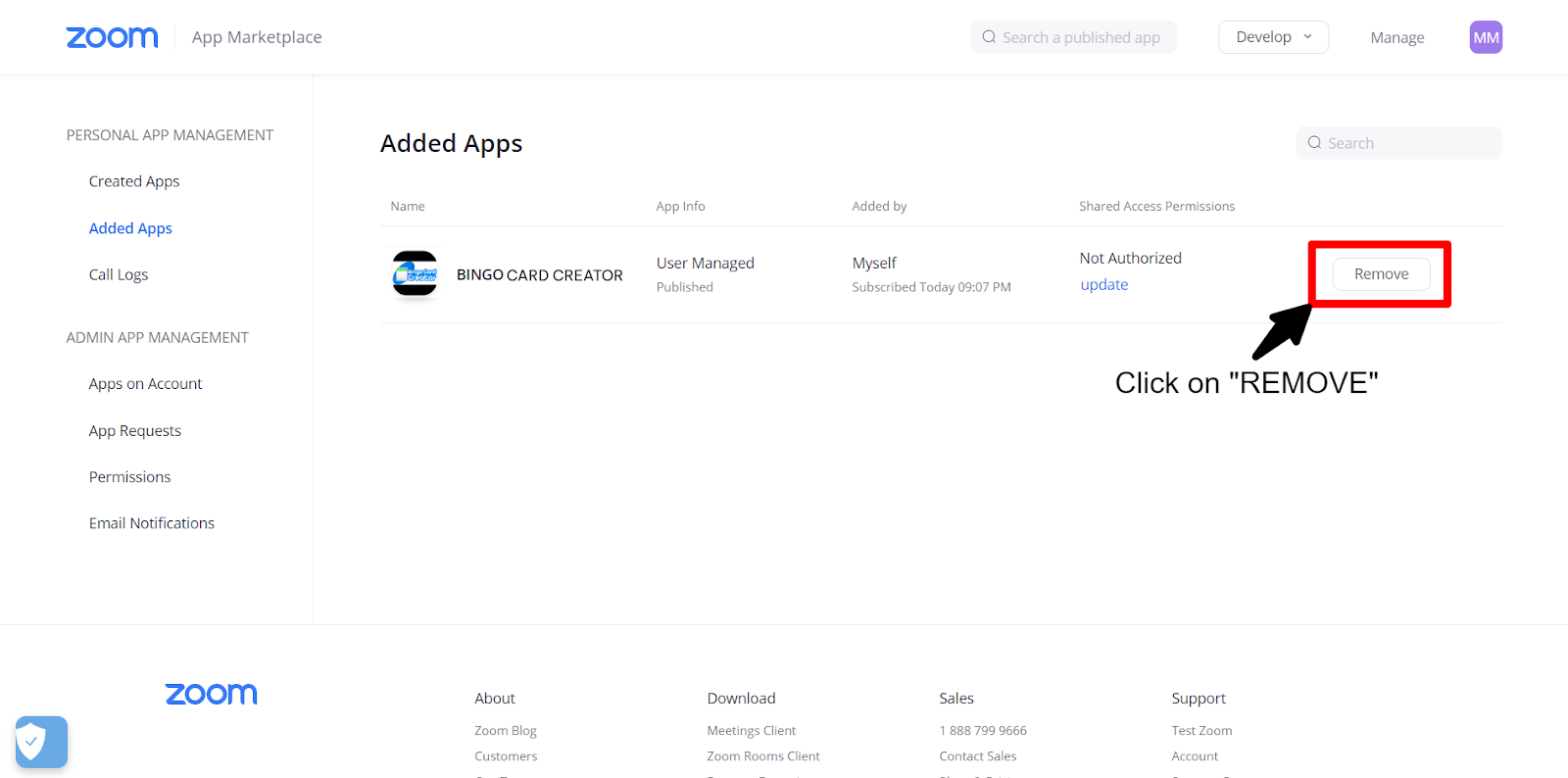
Task: Open Call Logs in sidebar
Action: (119, 274)
